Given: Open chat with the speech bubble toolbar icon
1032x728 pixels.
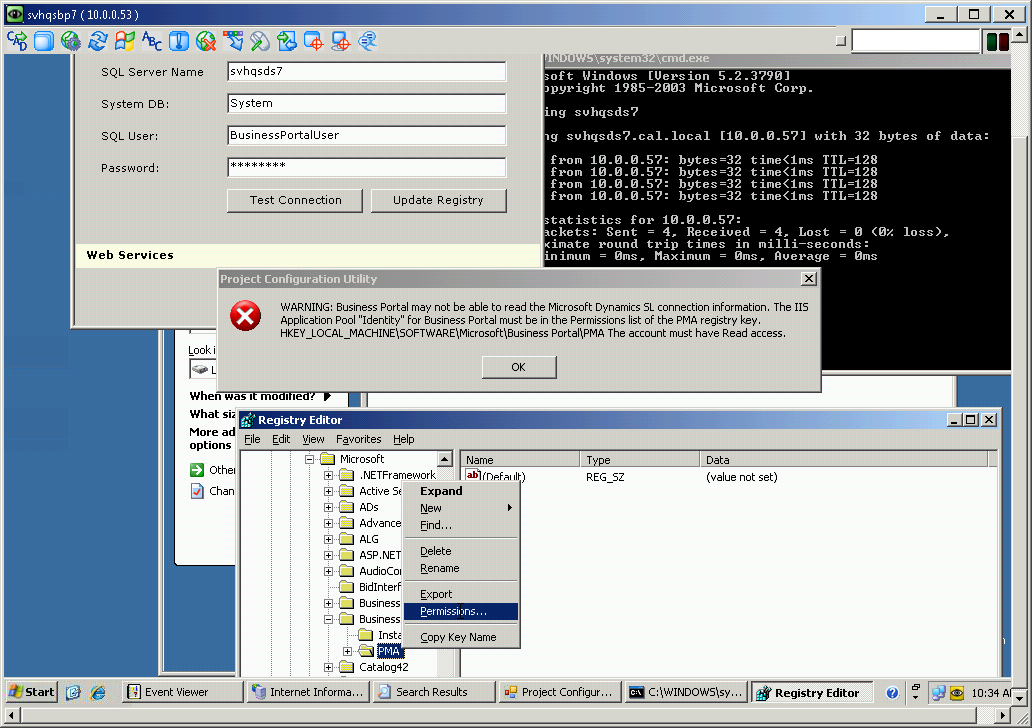Looking at the screenshot, I should pos(368,41).
